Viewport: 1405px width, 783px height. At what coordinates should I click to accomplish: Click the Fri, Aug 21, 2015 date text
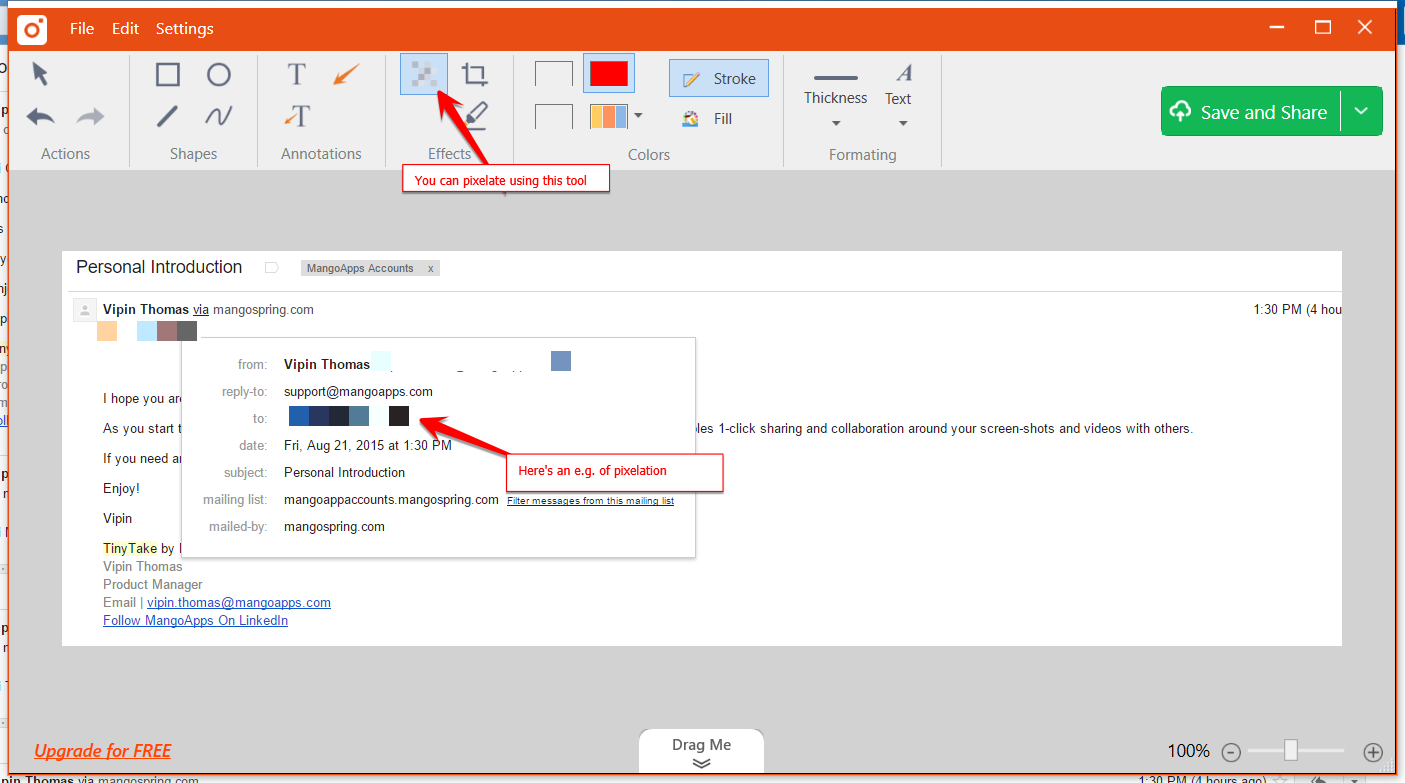368,446
